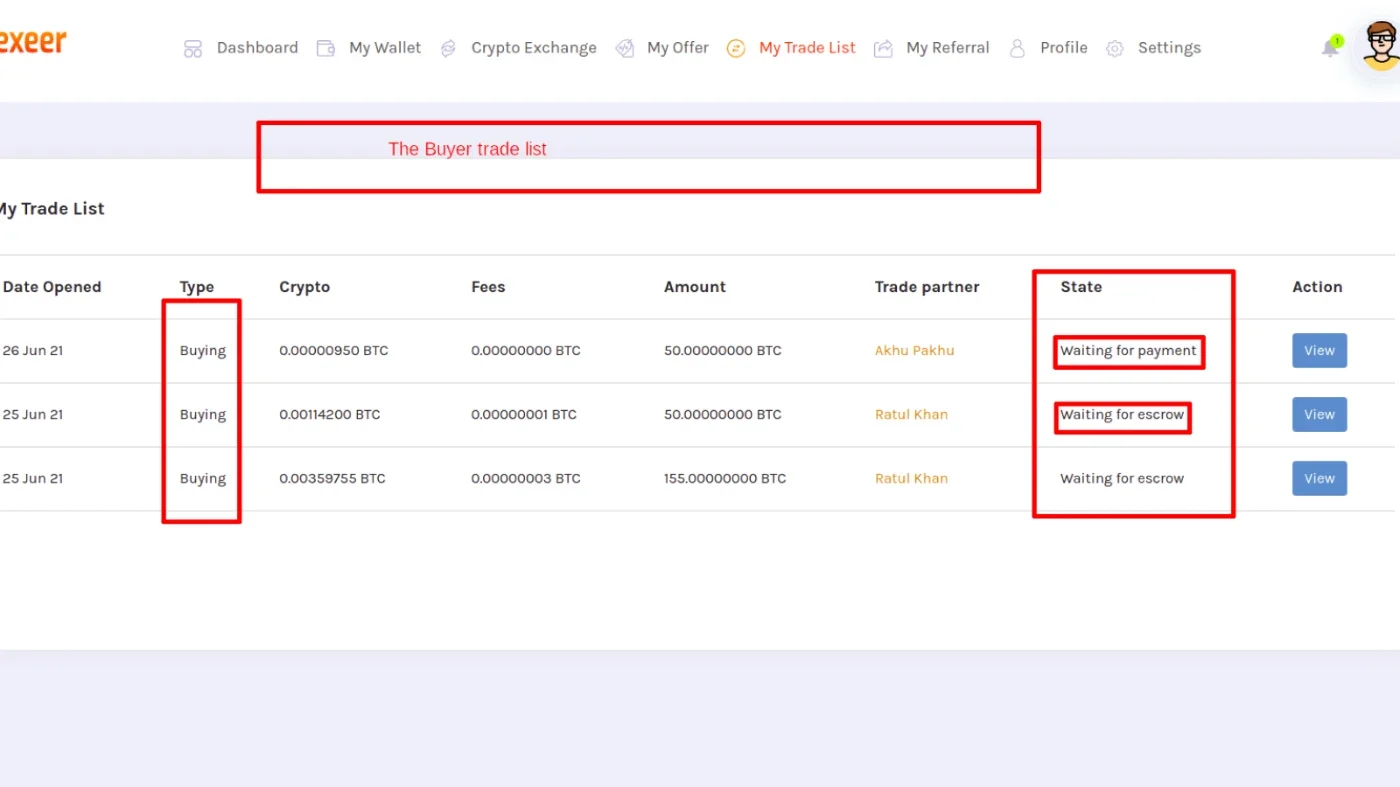Open the Crypto Exchange menu item
The image size is (1400, 787).
point(534,48)
